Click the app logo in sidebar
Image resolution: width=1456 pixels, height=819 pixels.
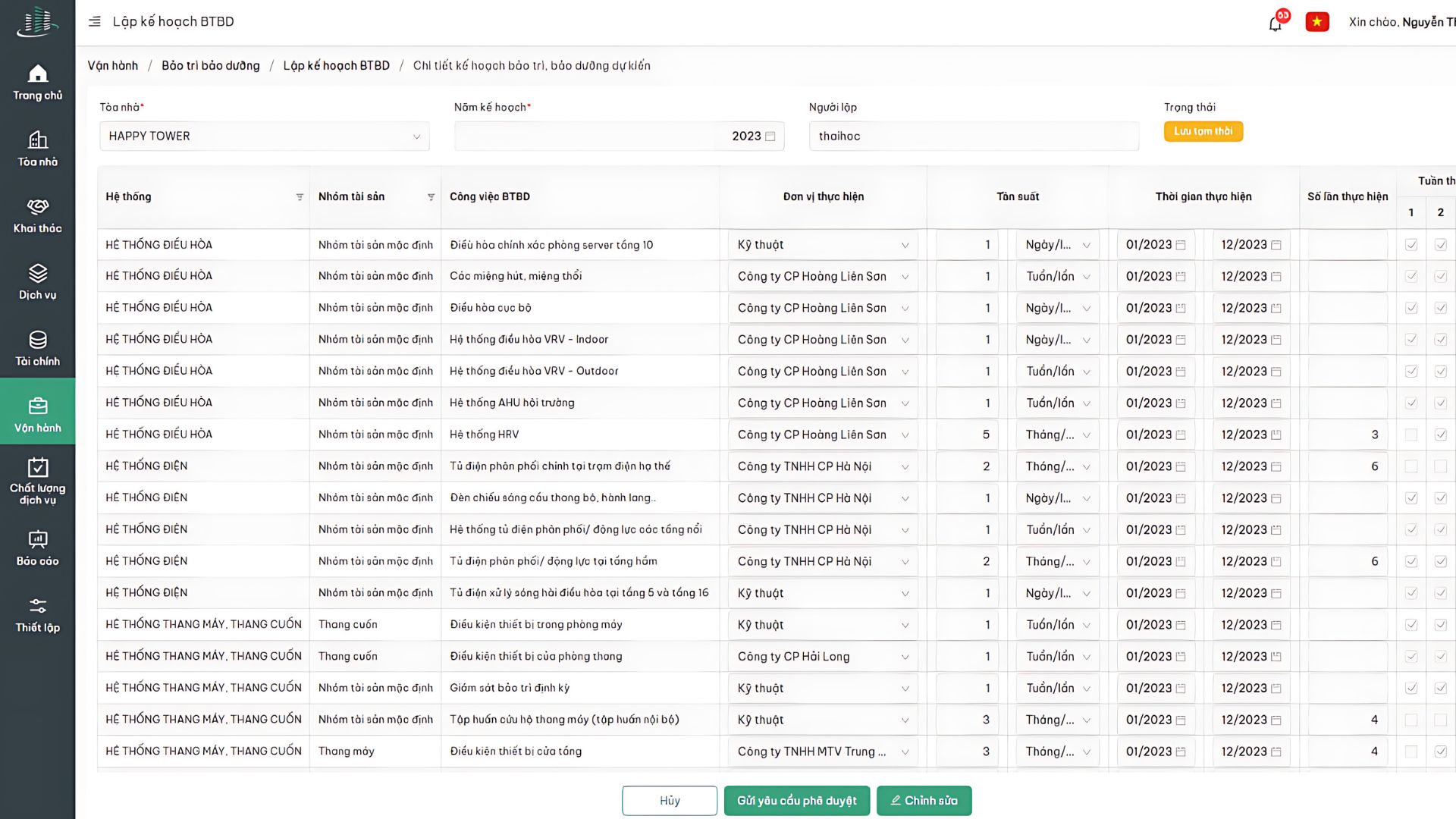click(37, 22)
